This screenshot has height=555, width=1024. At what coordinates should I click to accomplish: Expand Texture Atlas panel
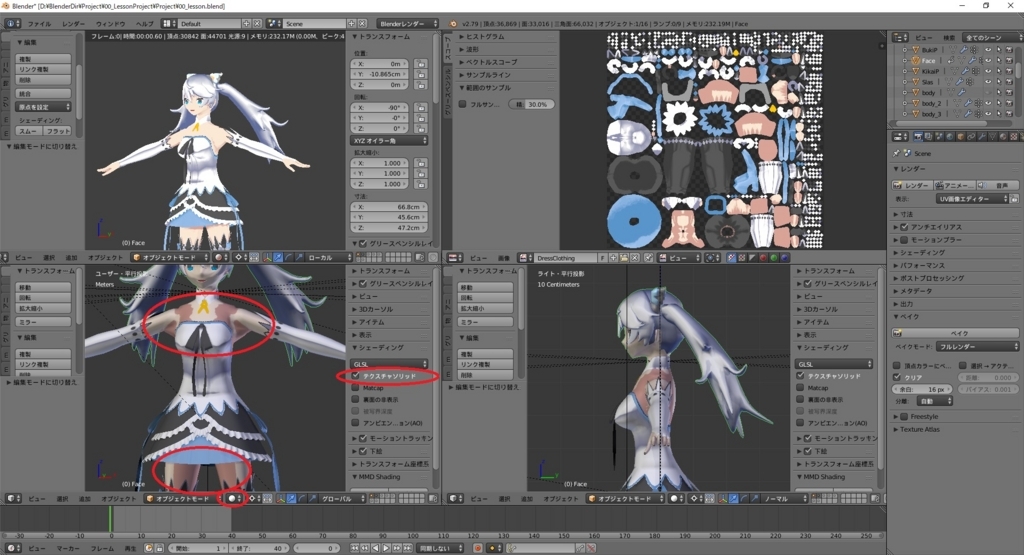click(x=919, y=430)
